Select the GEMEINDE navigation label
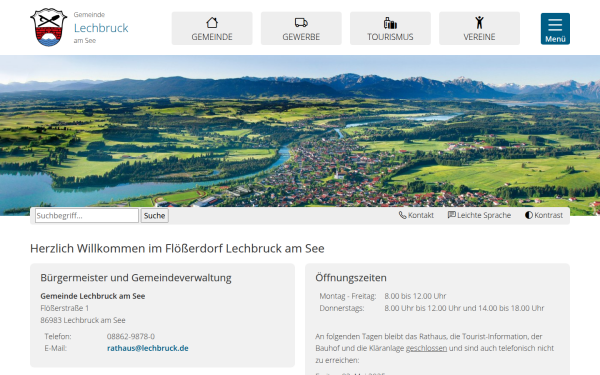The height and width of the screenshot is (375, 600). click(x=212, y=37)
